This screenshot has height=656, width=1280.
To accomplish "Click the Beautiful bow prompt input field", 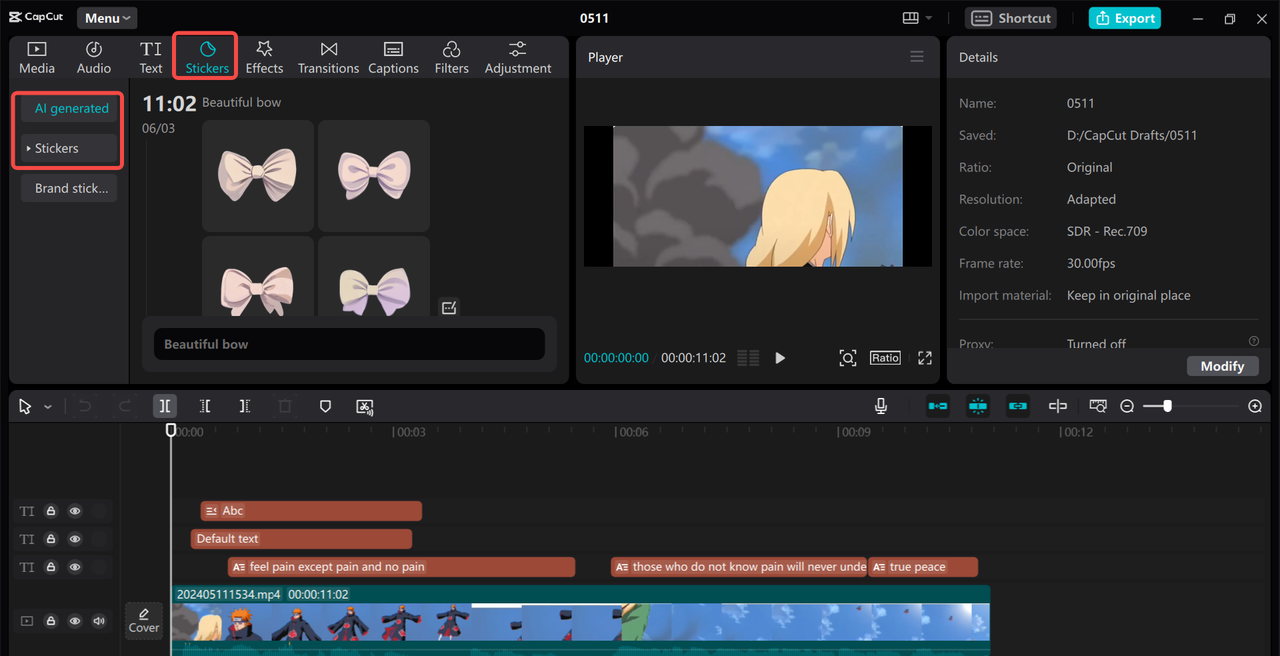I will click(x=349, y=344).
